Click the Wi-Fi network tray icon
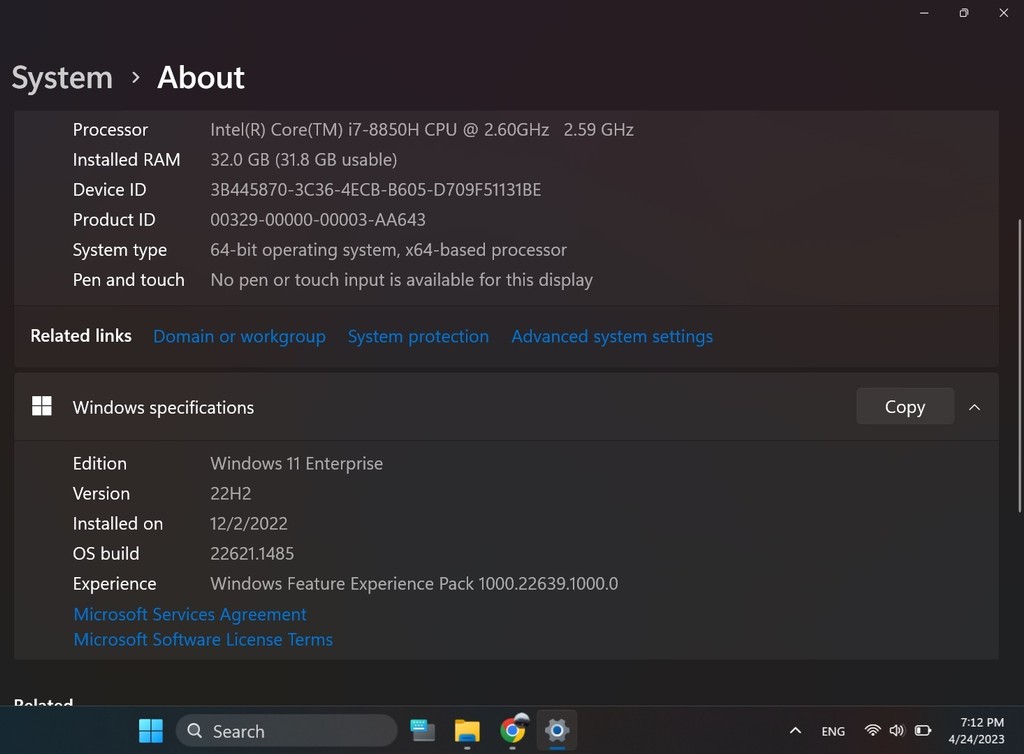 click(872, 731)
